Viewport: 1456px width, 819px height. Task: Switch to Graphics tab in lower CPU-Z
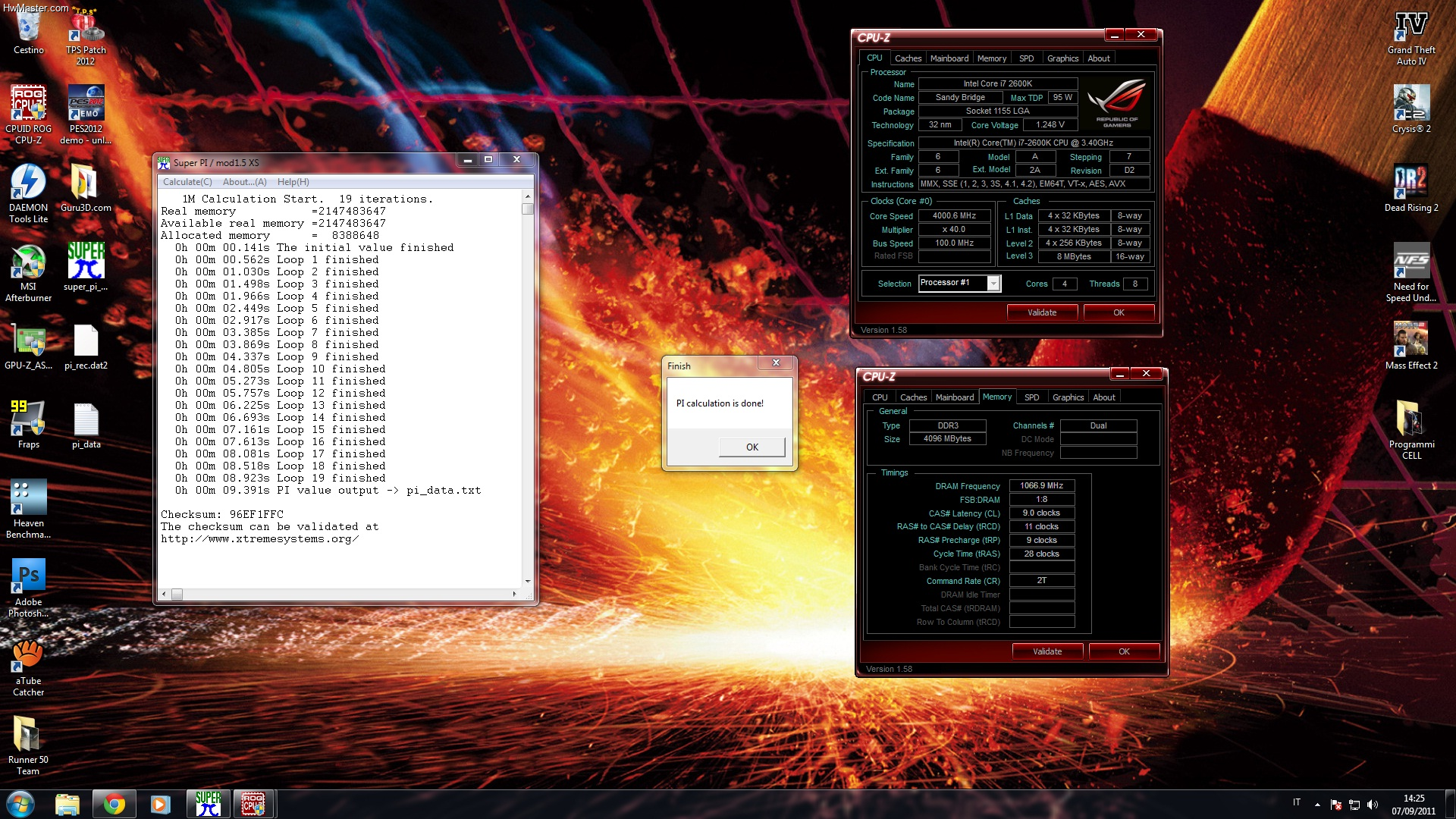tap(1068, 397)
